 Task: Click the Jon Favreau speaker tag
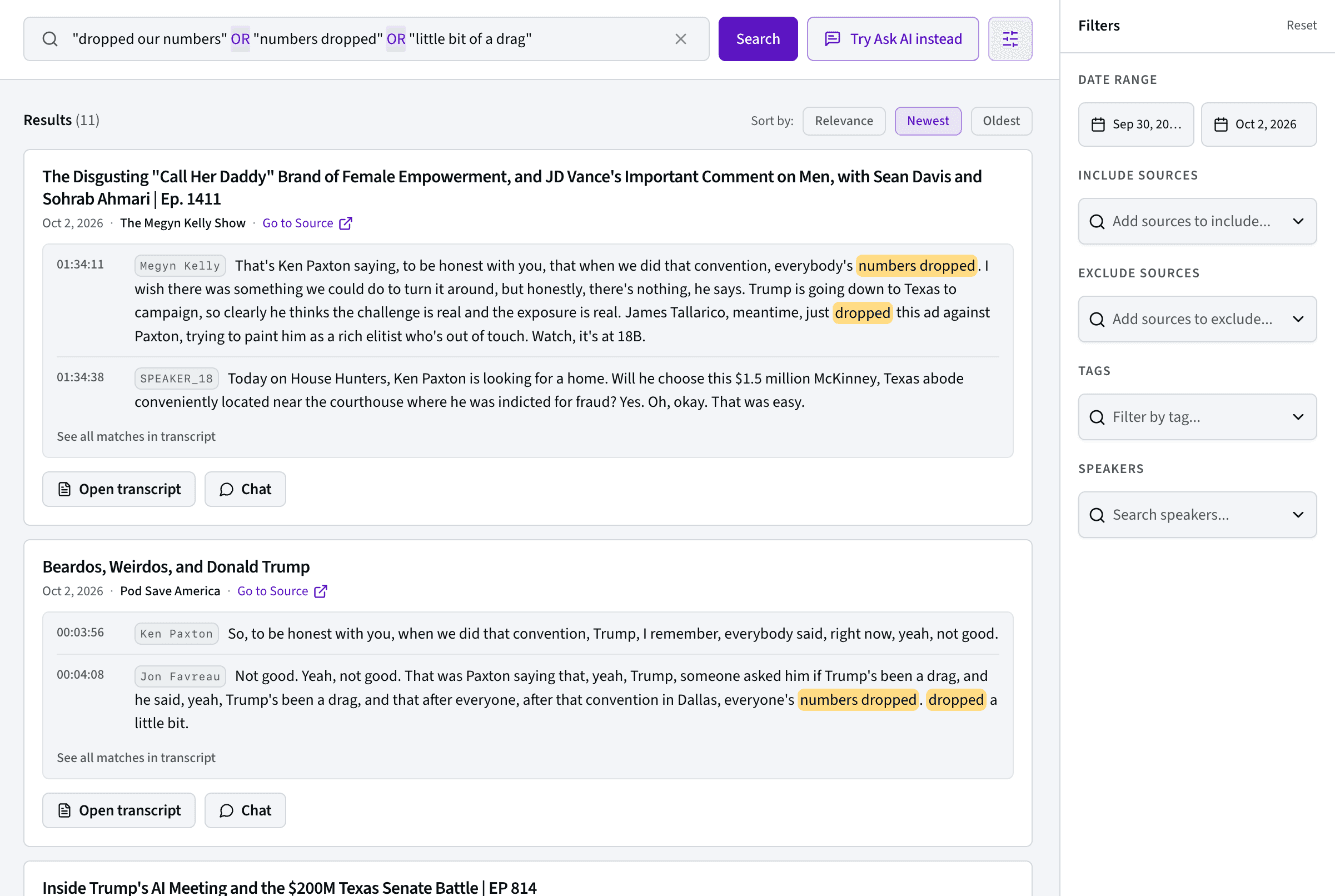(x=180, y=677)
